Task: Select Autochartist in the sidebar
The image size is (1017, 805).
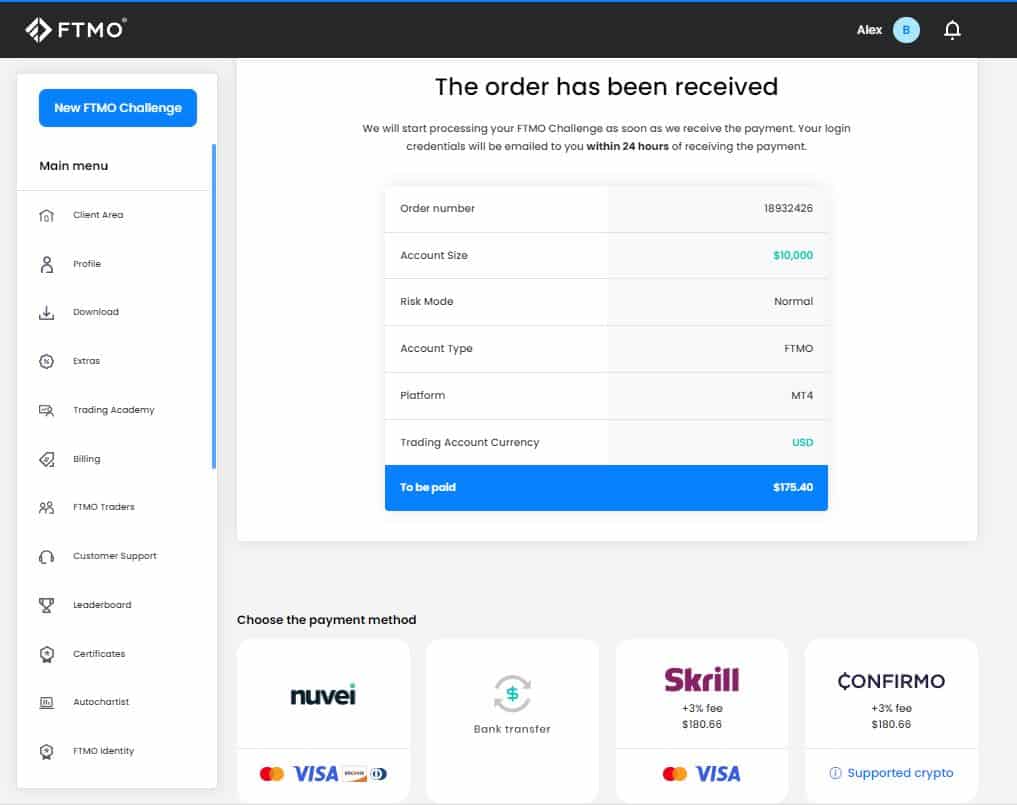Action: 101,702
